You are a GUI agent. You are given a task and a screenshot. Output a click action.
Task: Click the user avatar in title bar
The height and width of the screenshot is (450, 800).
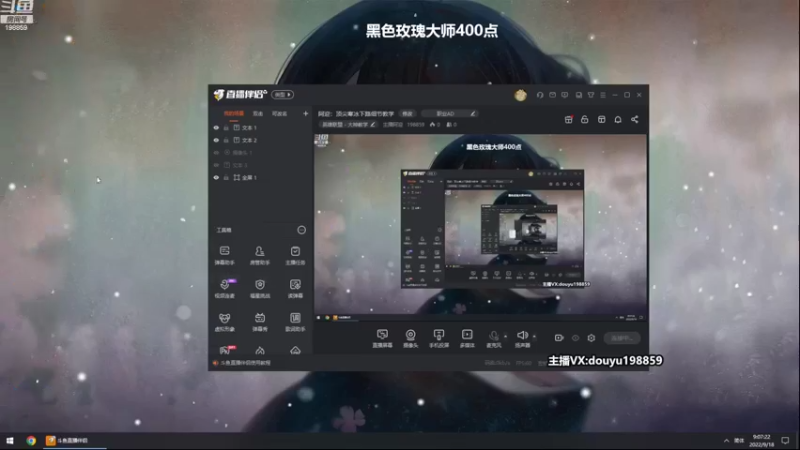(x=520, y=95)
